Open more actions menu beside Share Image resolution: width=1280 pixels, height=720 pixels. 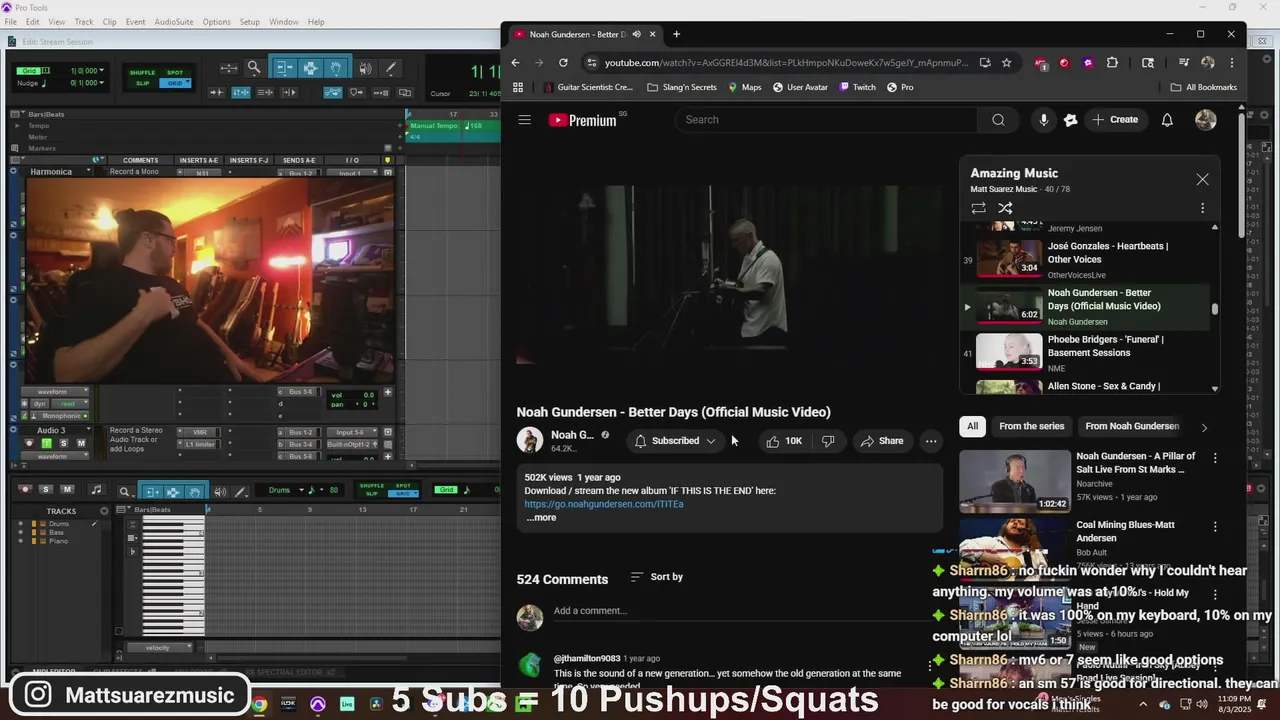pos(931,441)
